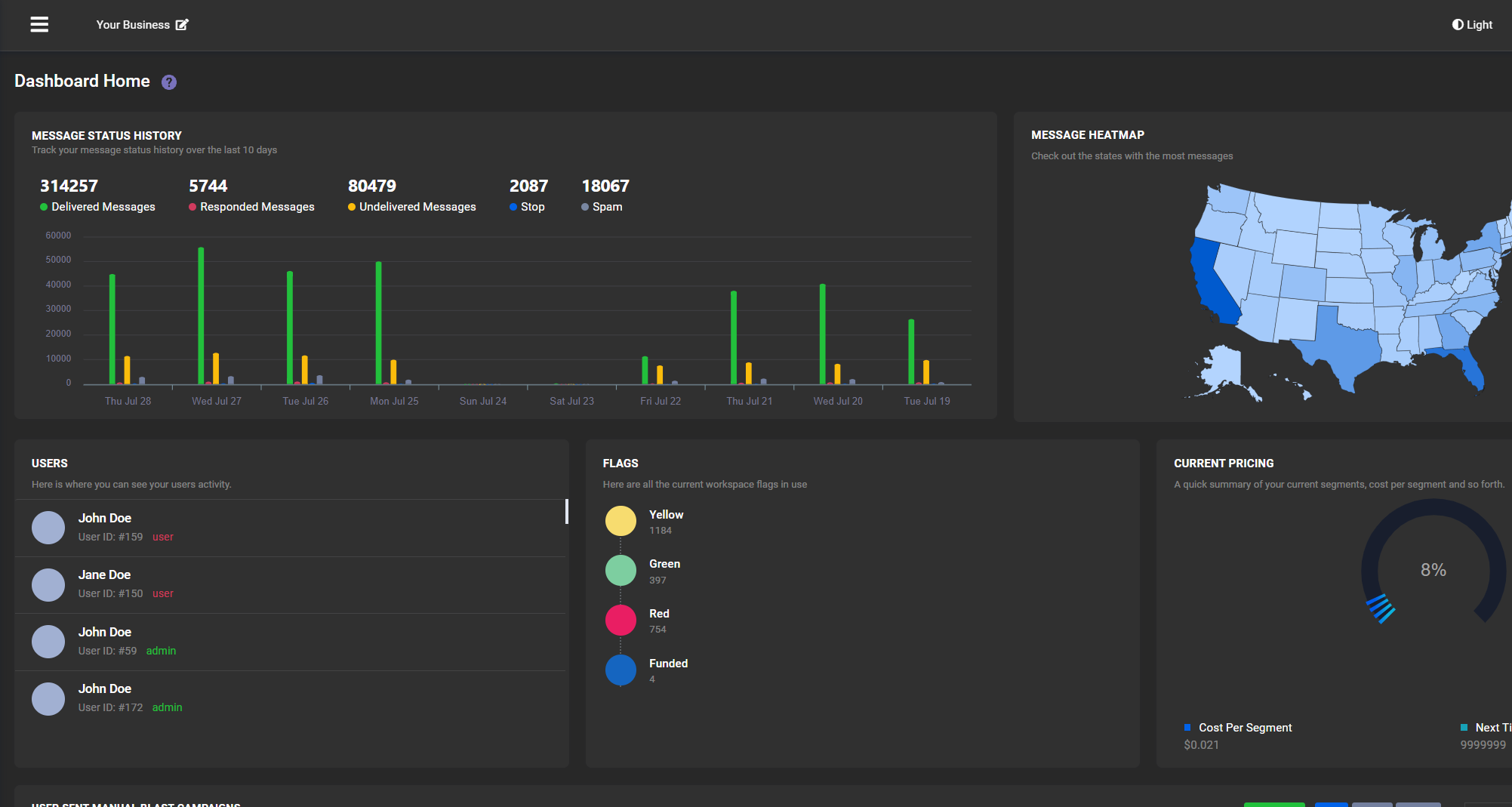Switch to Light theme mode

(1472, 25)
